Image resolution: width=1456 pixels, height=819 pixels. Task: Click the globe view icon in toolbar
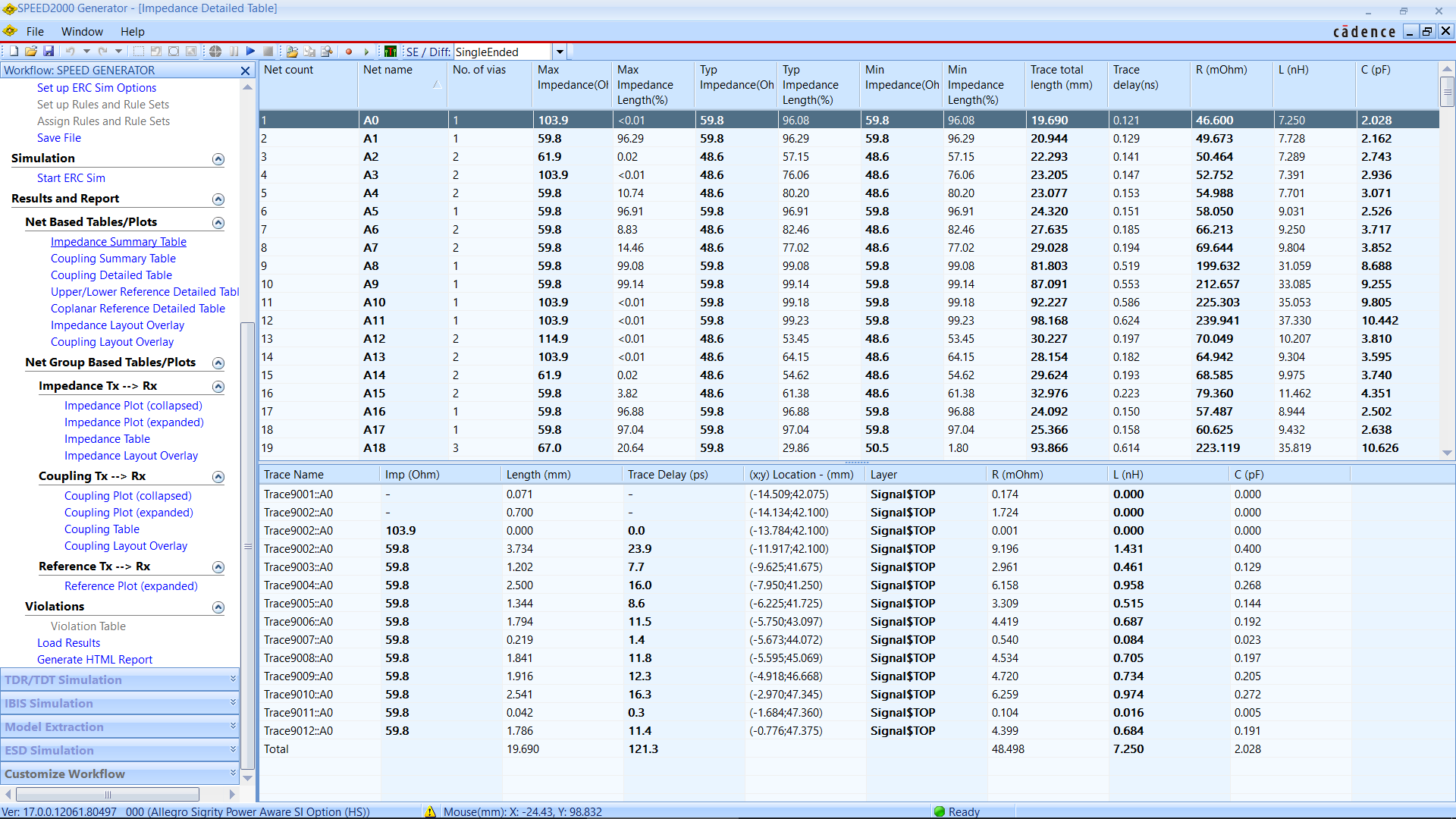tap(215, 52)
